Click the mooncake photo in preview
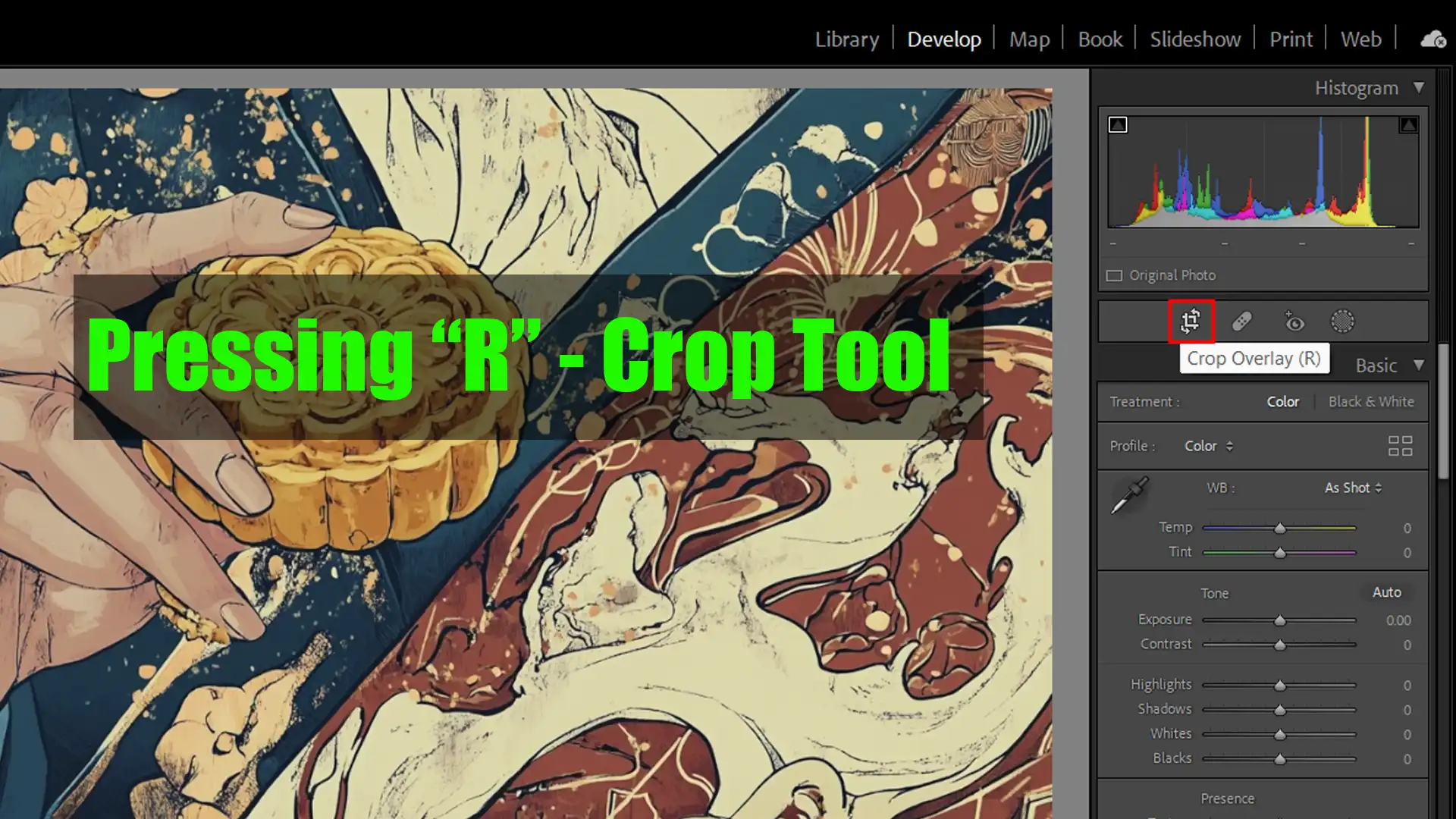 coord(334,387)
